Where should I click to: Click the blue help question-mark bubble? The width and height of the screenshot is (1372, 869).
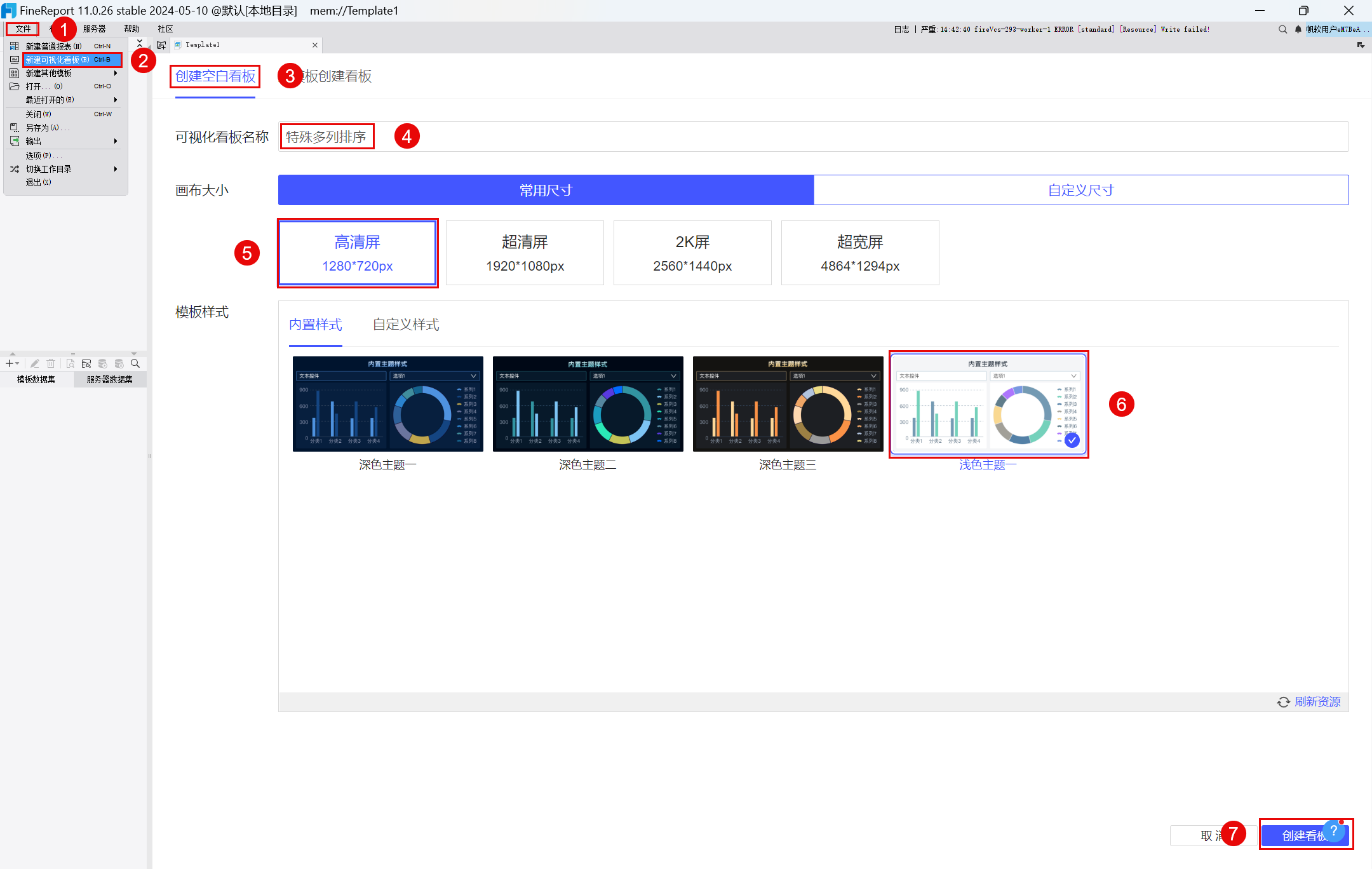[1333, 831]
